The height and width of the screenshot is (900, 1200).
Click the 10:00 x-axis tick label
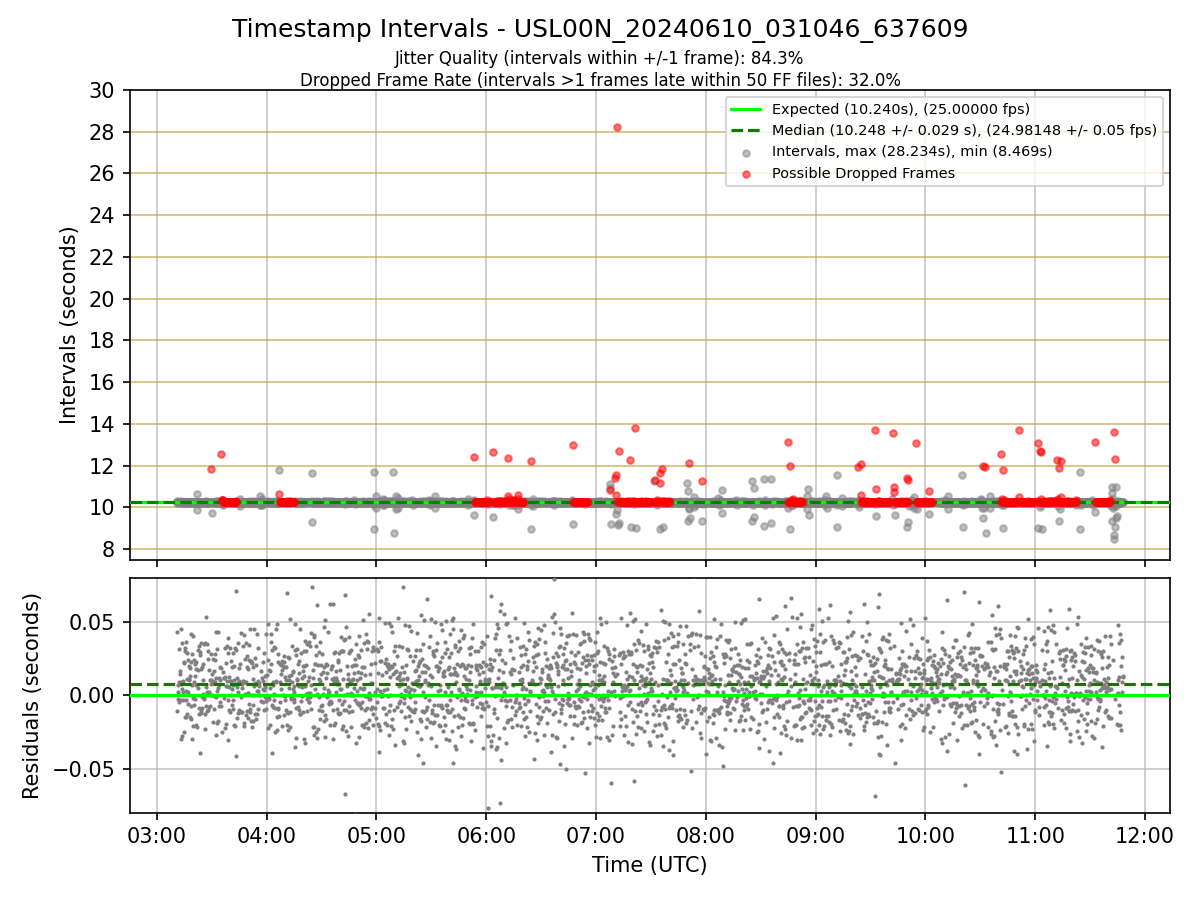[x=924, y=834]
